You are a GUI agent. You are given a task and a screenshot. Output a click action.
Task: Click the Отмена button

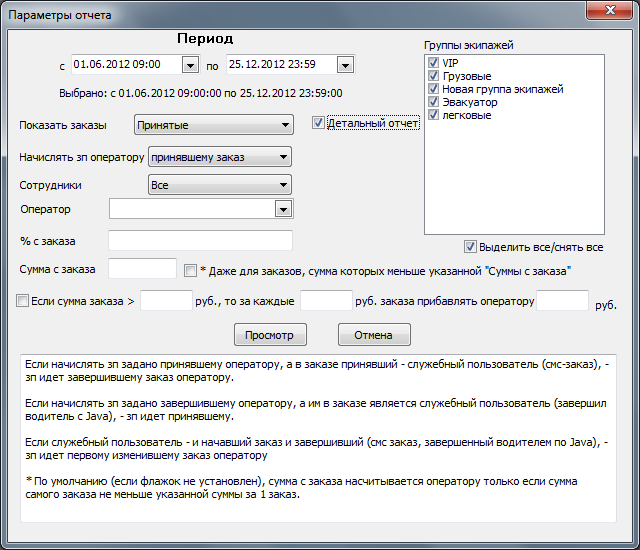[x=374, y=335]
